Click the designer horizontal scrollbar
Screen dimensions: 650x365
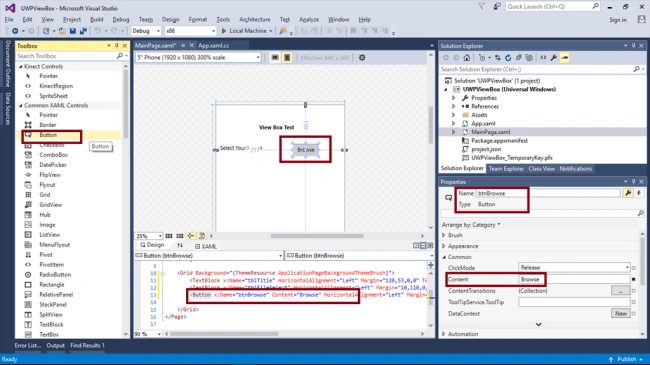pos(317,236)
